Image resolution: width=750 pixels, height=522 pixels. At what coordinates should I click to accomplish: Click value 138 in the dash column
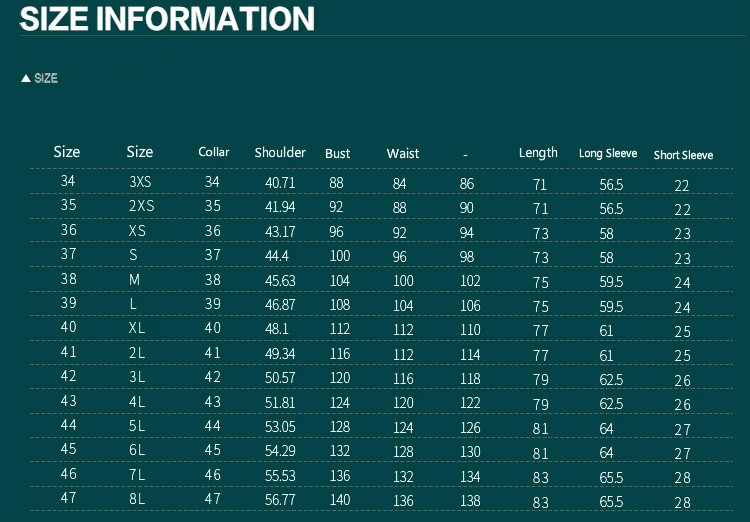[470, 500]
